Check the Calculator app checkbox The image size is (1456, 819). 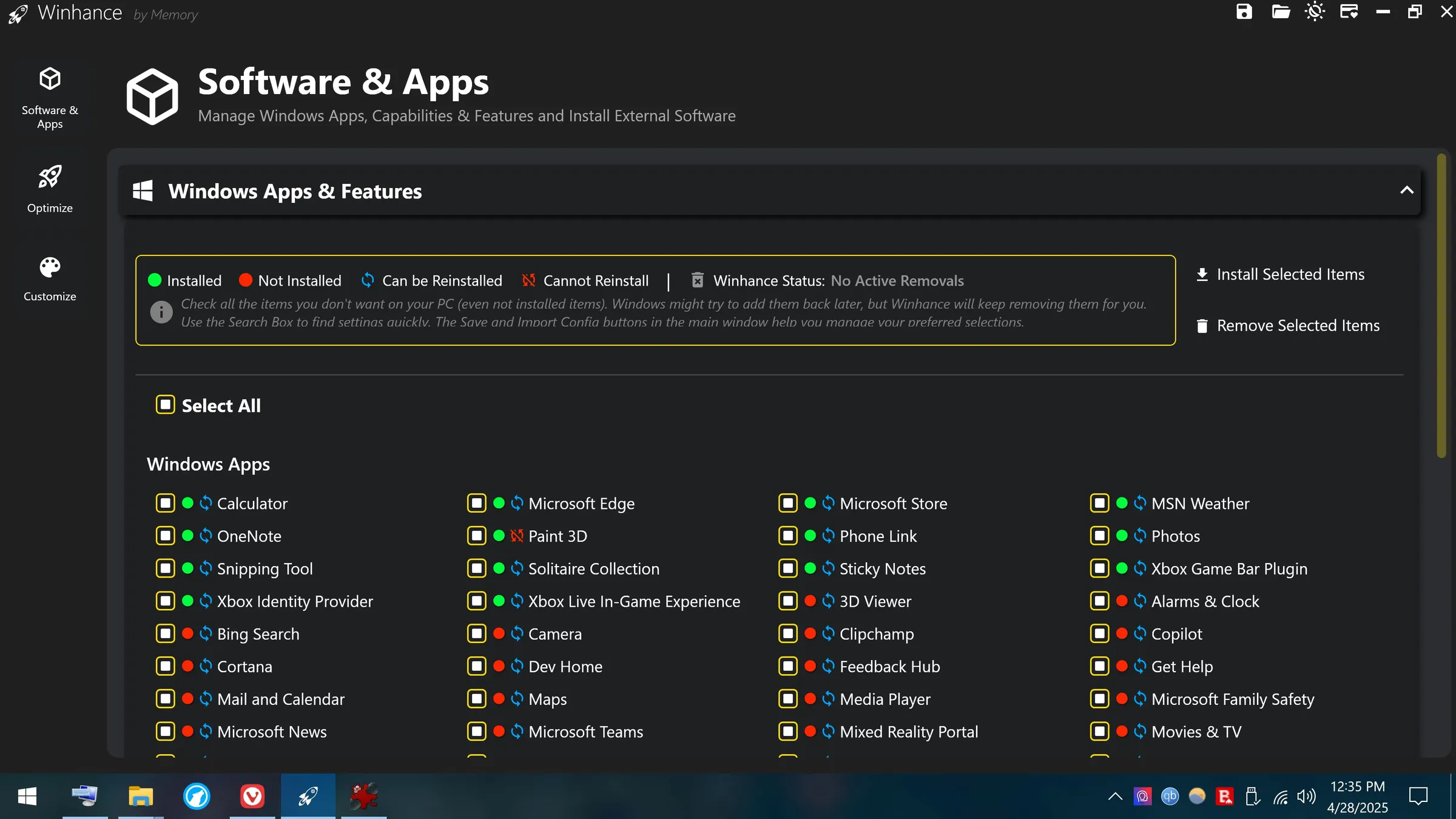165,503
